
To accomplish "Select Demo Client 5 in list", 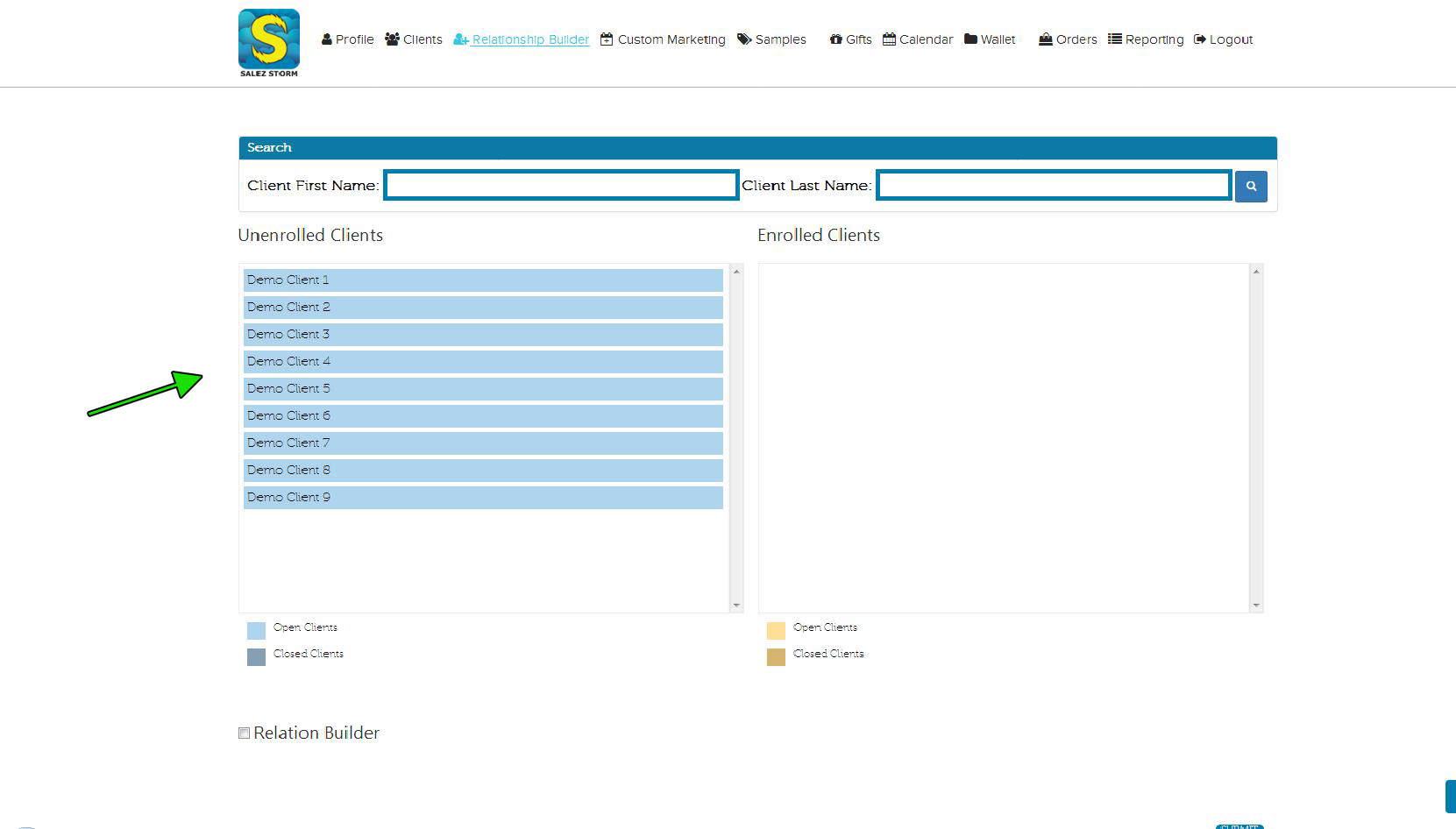I will pyautogui.click(x=483, y=389).
